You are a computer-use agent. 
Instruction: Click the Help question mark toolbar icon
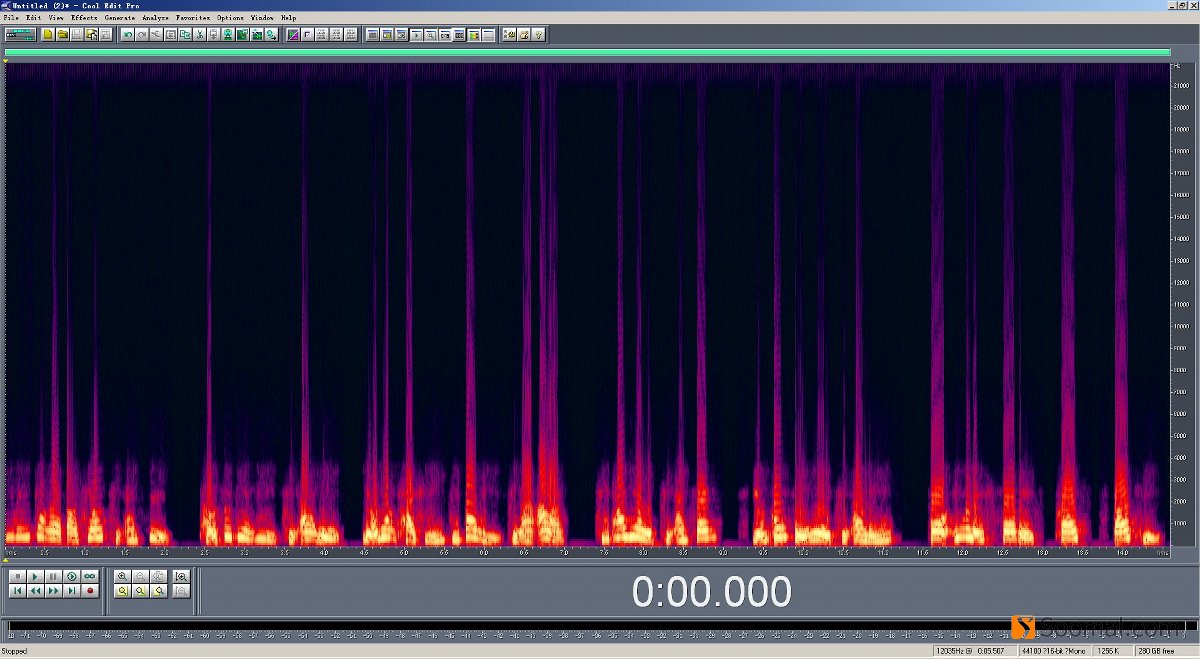[x=539, y=35]
